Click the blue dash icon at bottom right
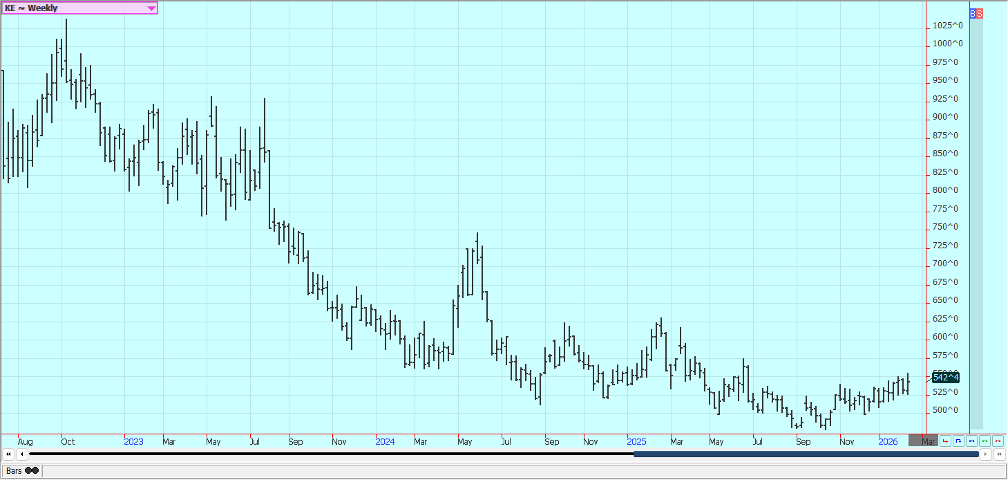Viewport: 1008px width, 480px height. (971, 440)
